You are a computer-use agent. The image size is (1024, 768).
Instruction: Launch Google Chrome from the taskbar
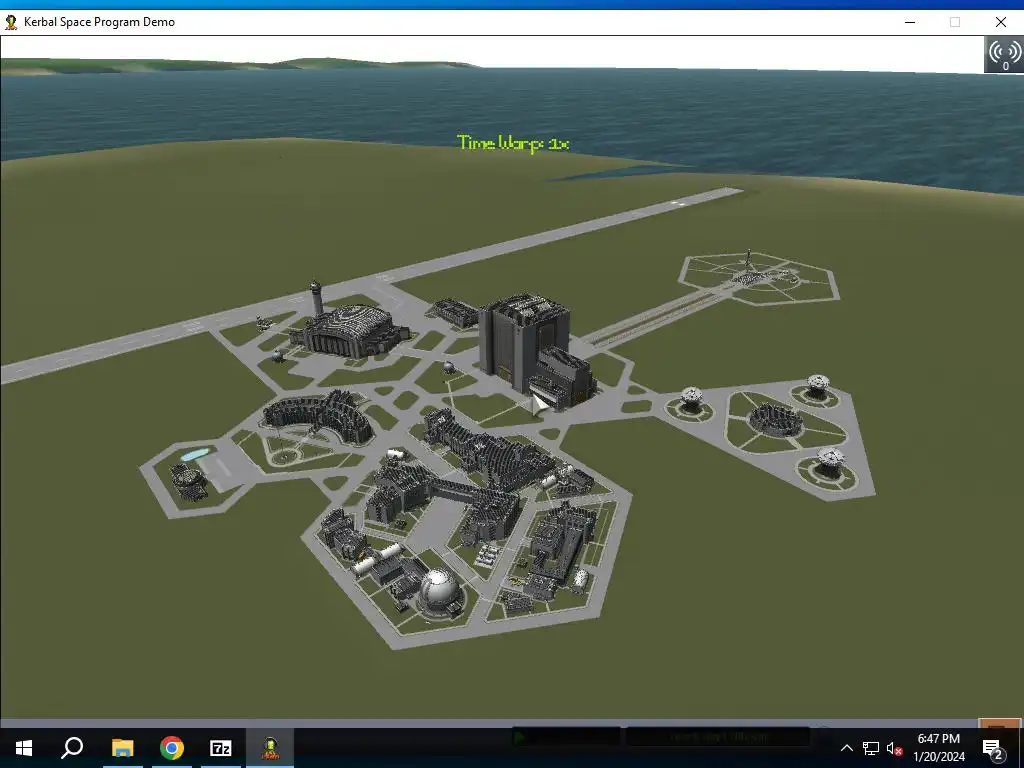click(x=172, y=748)
